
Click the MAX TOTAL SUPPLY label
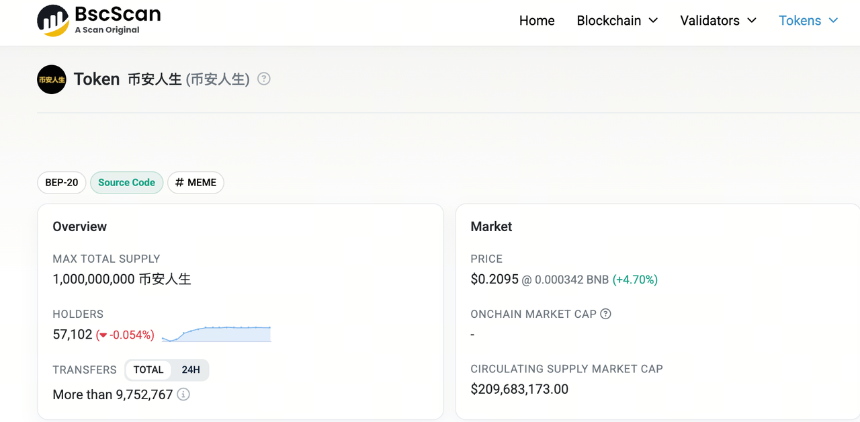[106, 258]
